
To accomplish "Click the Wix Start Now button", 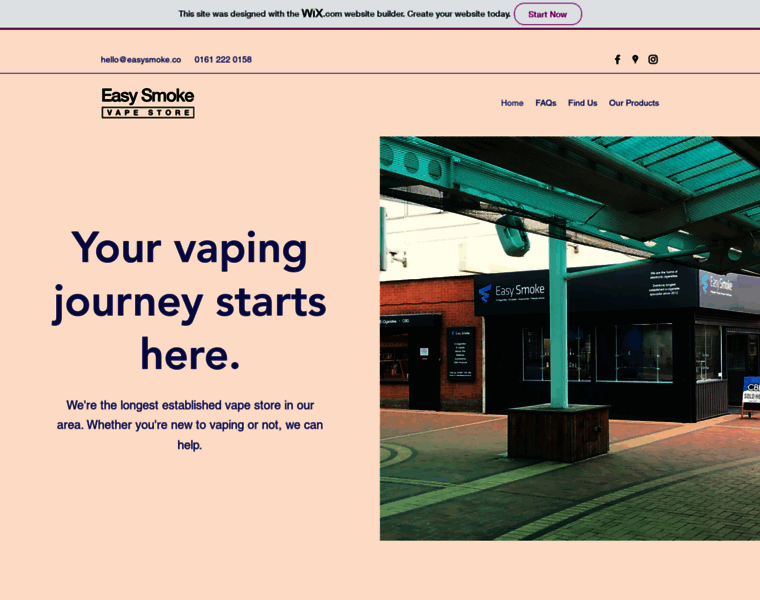I will tap(548, 14).
